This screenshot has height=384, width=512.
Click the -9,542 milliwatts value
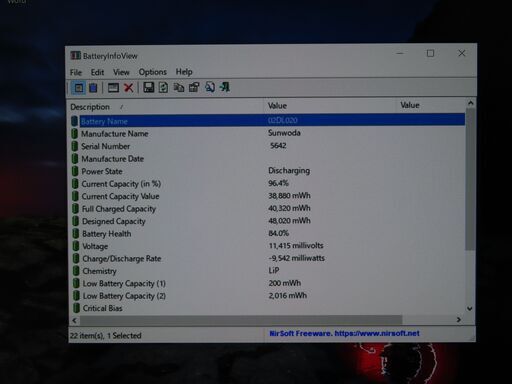point(296,258)
